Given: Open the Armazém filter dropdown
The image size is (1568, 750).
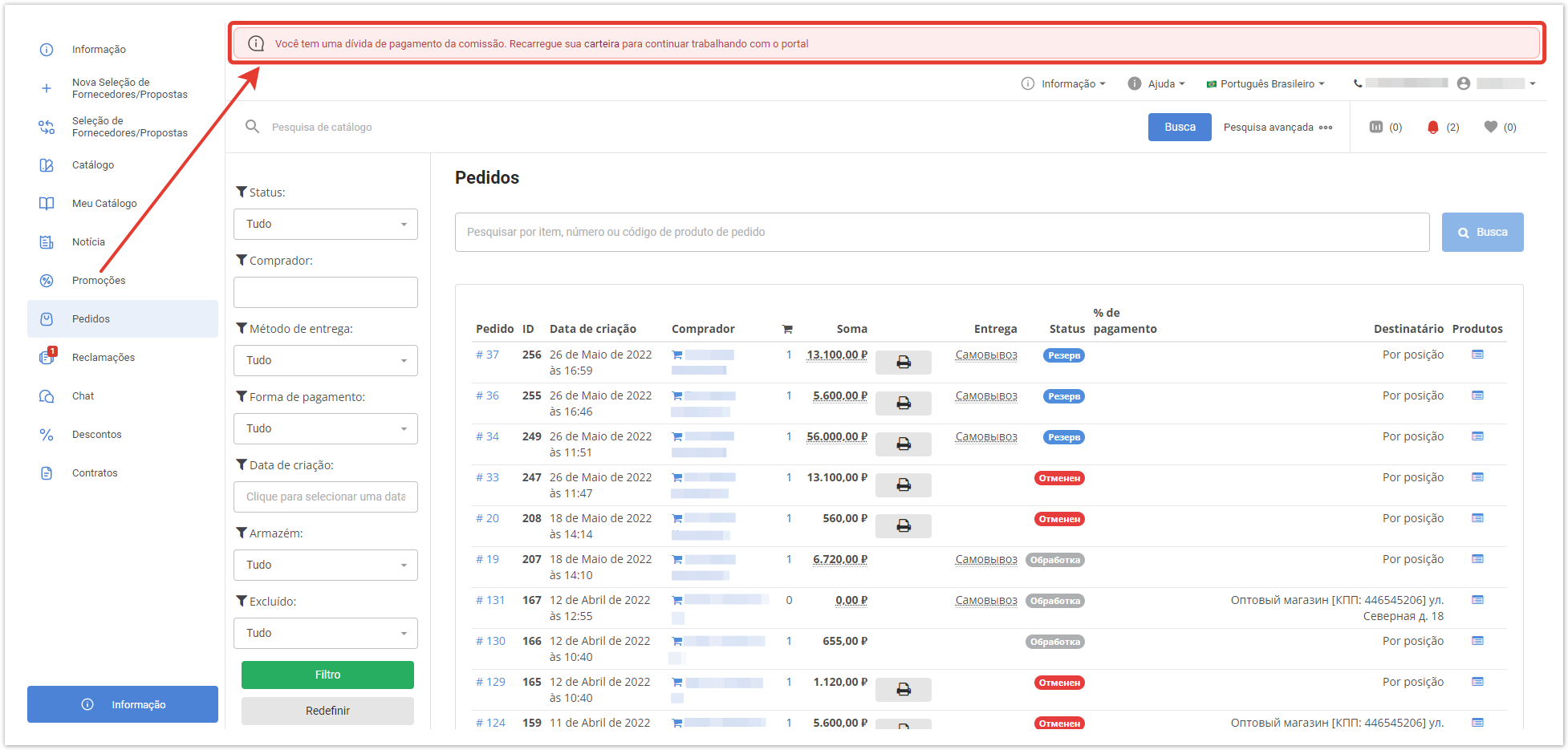Looking at the screenshot, I should [325, 566].
